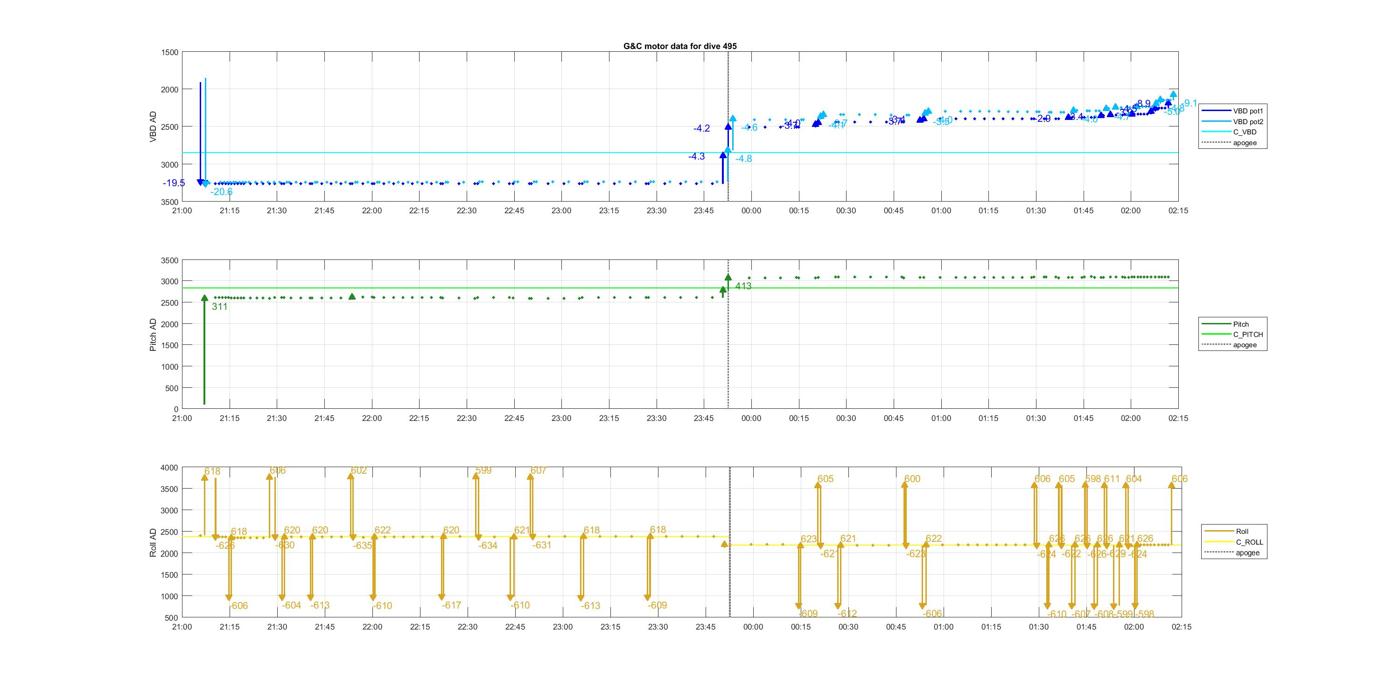1400x693 pixels.
Task: Click '01:00' tick under the VBD plot
Action: [x=941, y=211]
